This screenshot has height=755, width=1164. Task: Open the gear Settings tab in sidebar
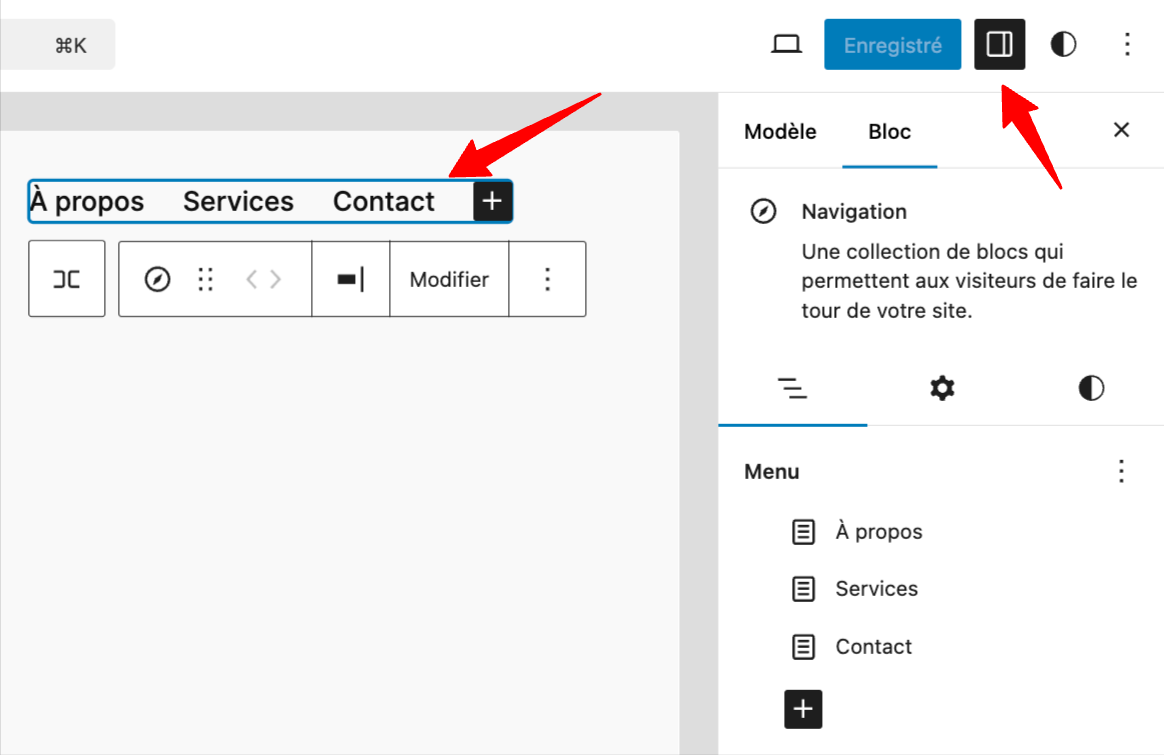click(x=941, y=390)
